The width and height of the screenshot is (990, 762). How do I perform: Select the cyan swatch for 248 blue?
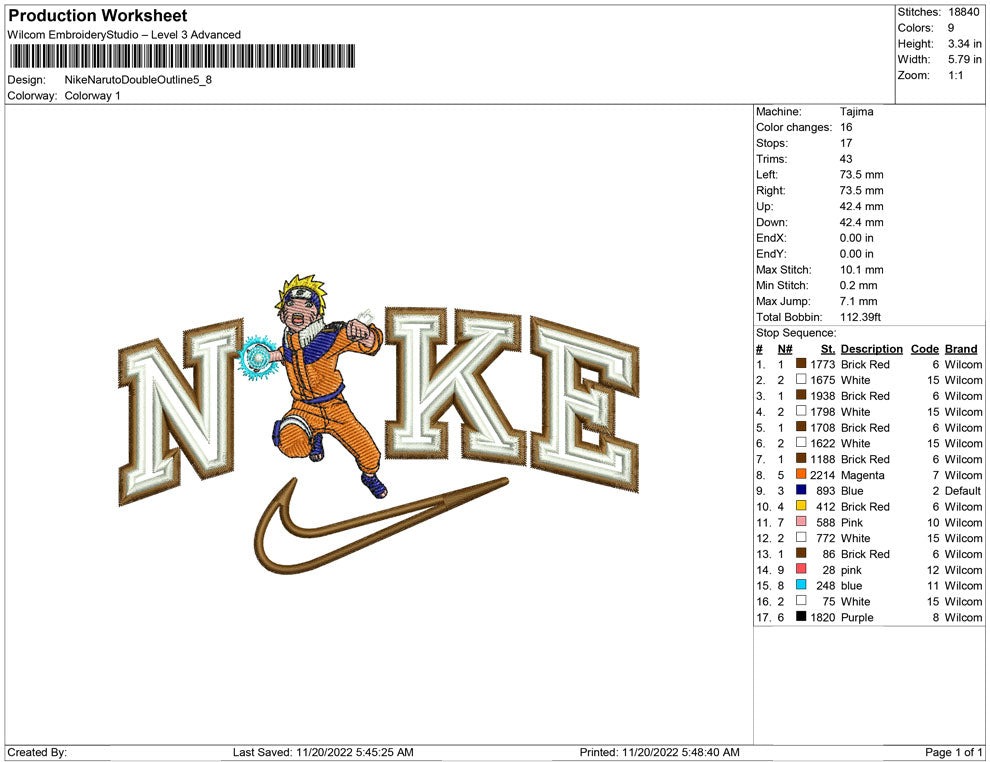click(x=801, y=585)
